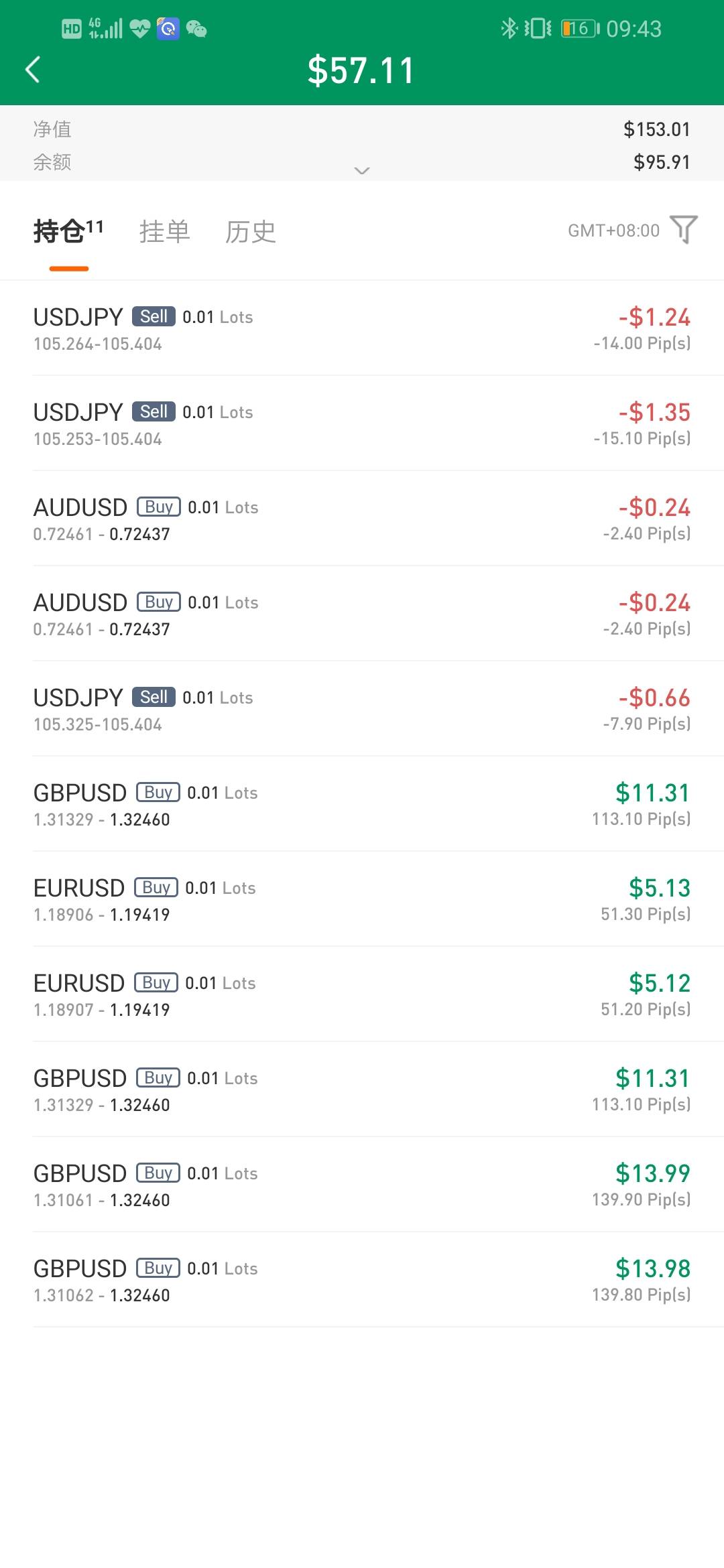724x1568 pixels.
Task: Open the GBPUSD position earning $13.99
Action: tap(362, 1185)
